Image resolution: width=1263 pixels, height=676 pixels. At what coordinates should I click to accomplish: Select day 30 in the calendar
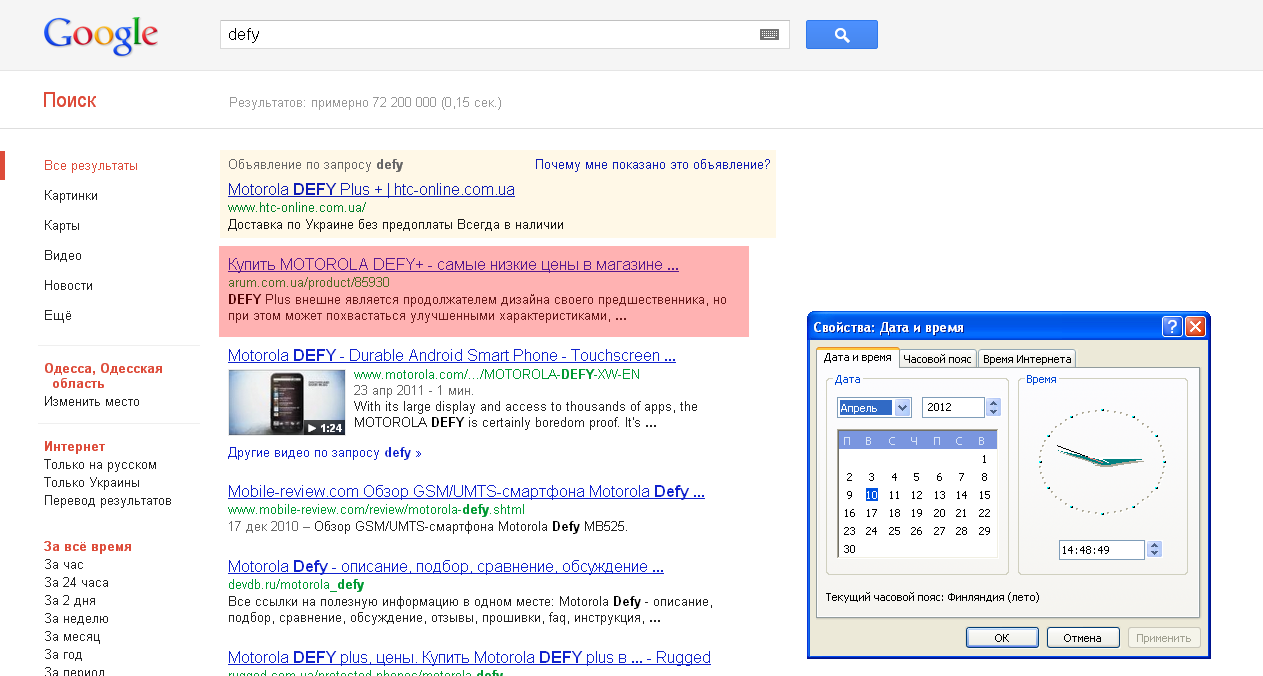coord(849,549)
